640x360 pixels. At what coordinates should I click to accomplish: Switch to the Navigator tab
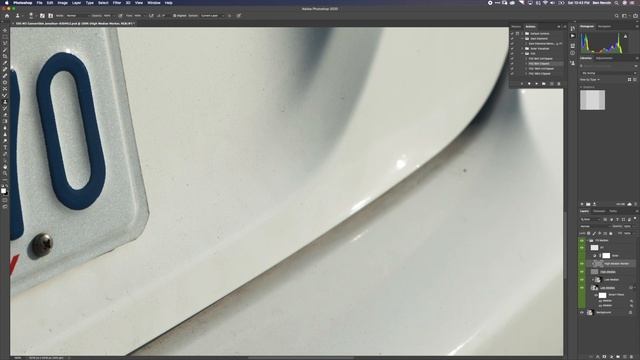[604, 27]
